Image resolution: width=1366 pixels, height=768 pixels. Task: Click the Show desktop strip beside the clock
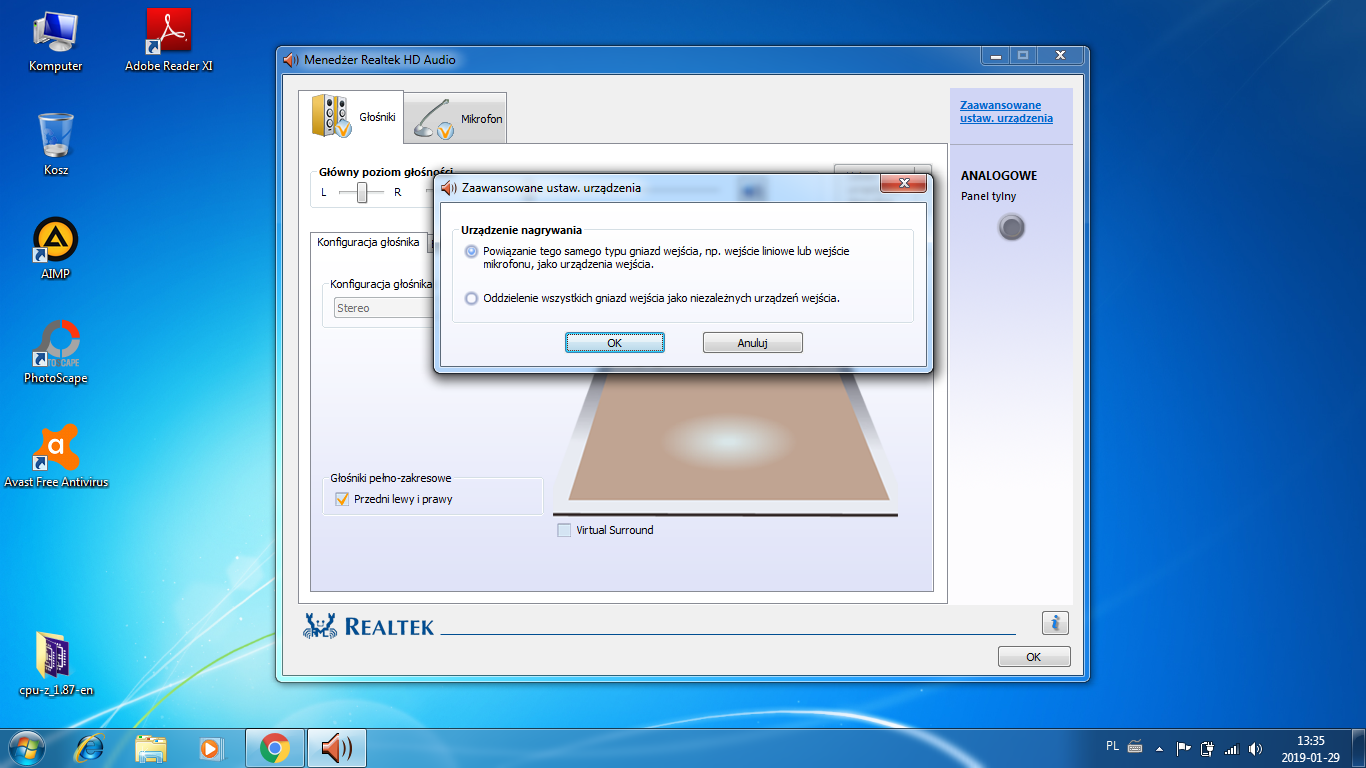pos(1358,748)
